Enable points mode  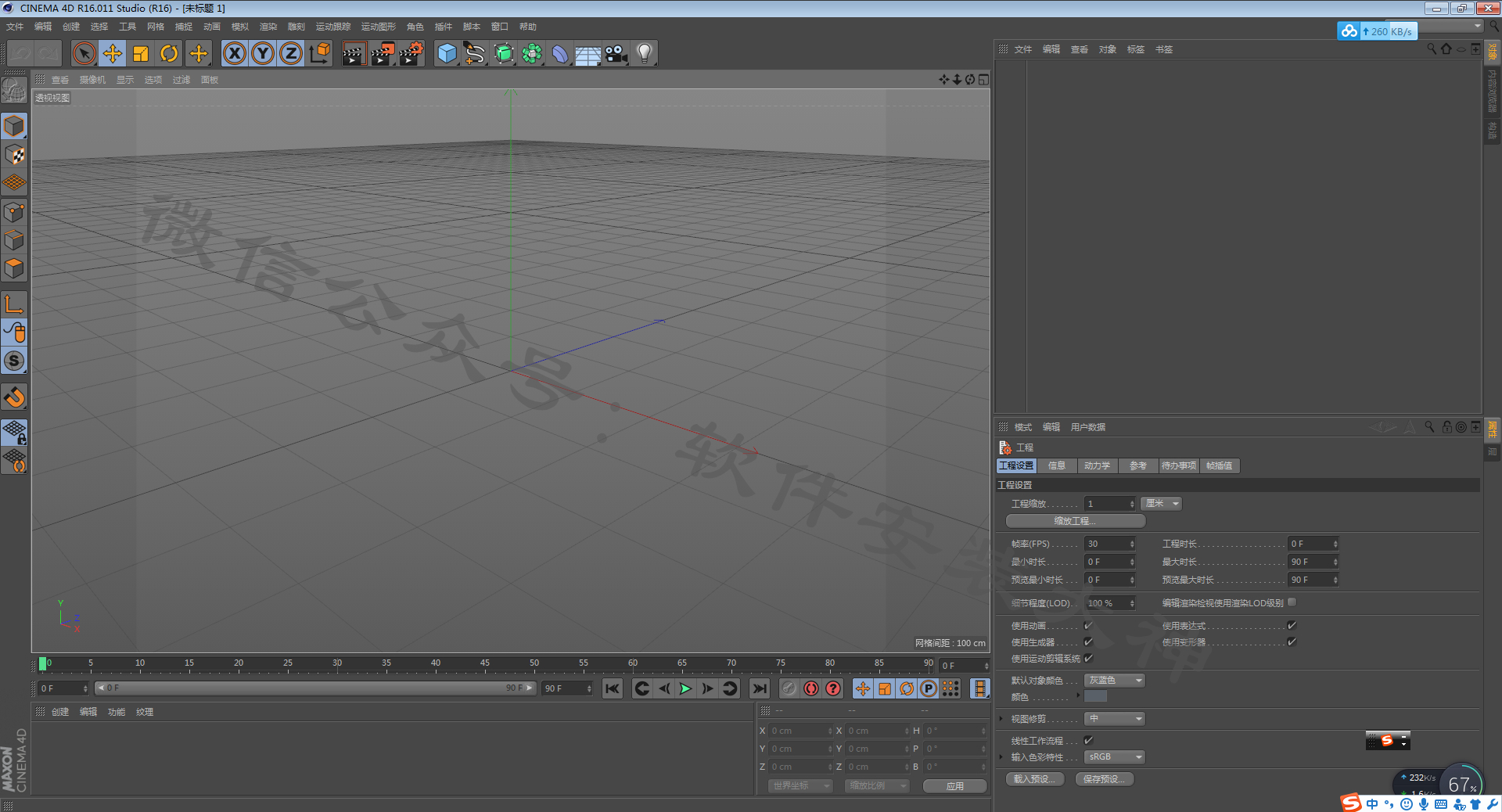(14, 212)
